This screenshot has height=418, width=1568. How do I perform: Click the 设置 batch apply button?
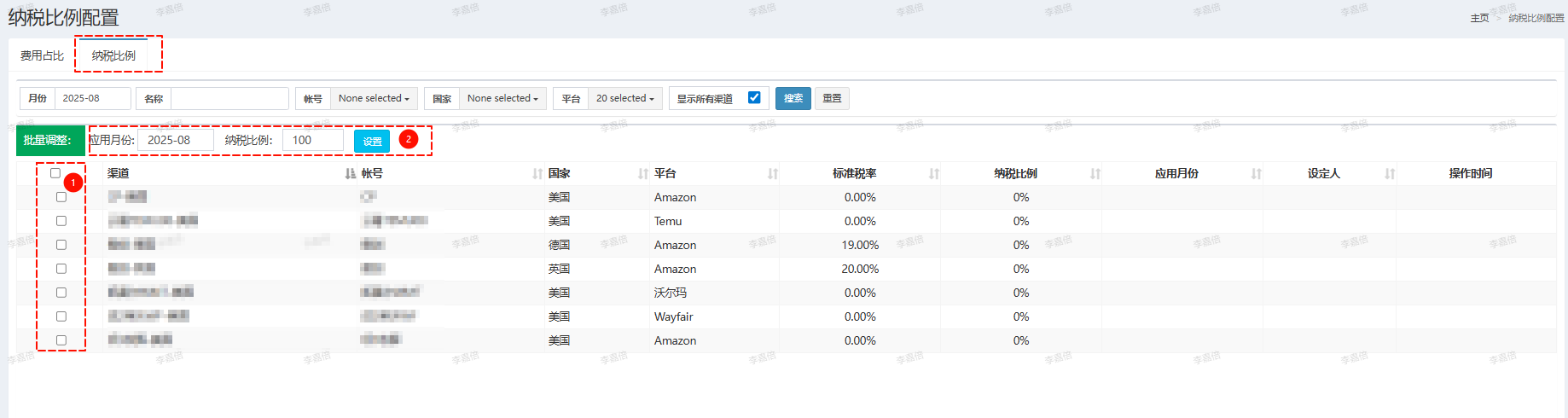[x=372, y=142]
